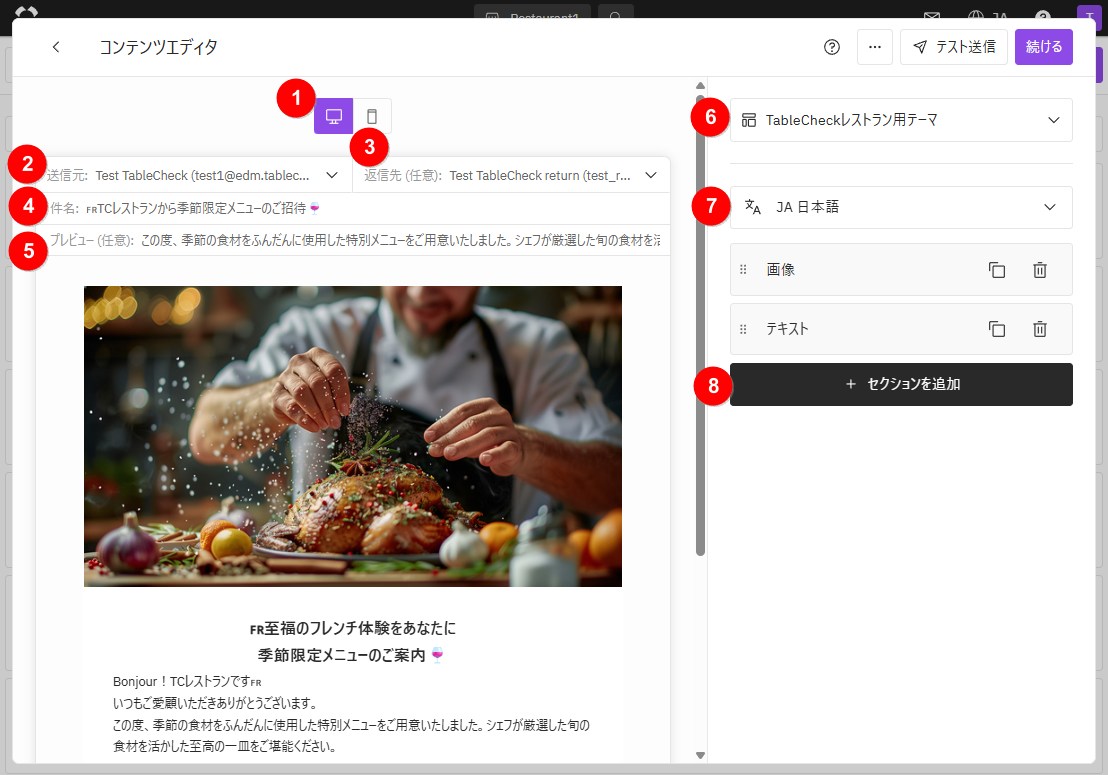Click the セクションを追加 button
Viewport: 1108px width, 775px height.
point(901,384)
